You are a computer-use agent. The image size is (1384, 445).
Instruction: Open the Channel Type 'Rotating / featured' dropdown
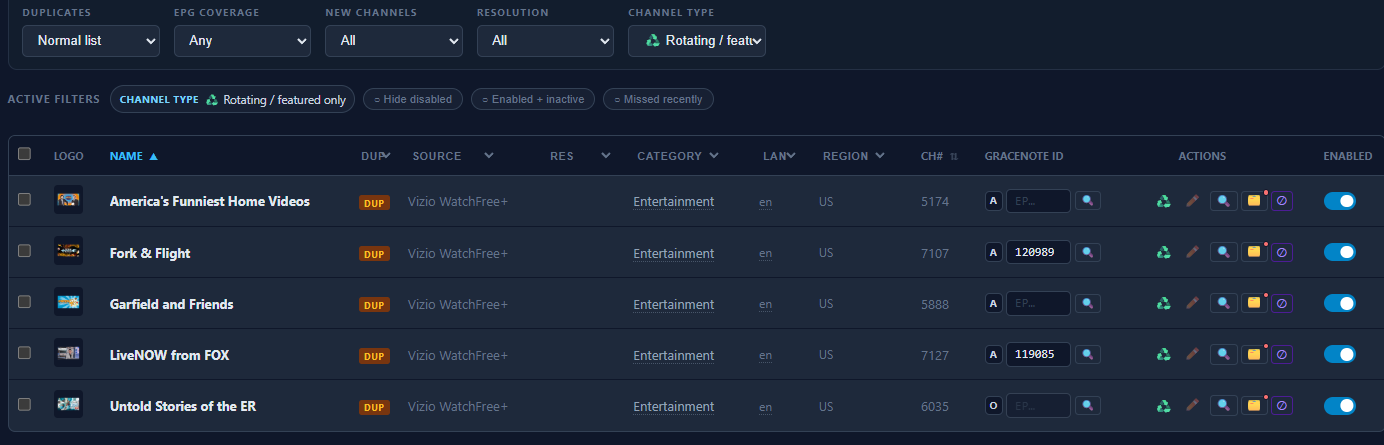[x=697, y=41]
